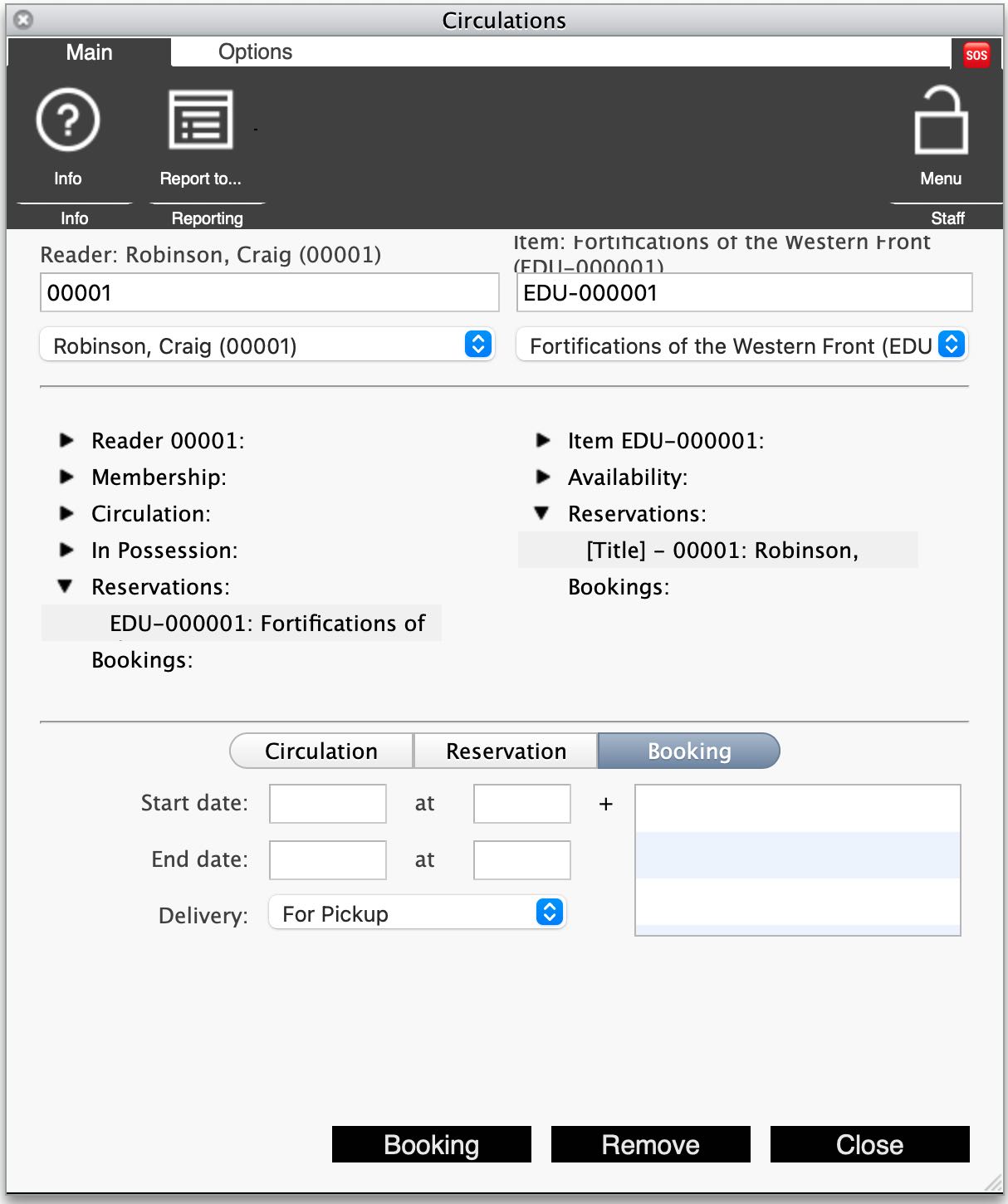Viewport: 1008px width, 1204px height.
Task: Switch to the Main tab
Action: coord(89,52)
